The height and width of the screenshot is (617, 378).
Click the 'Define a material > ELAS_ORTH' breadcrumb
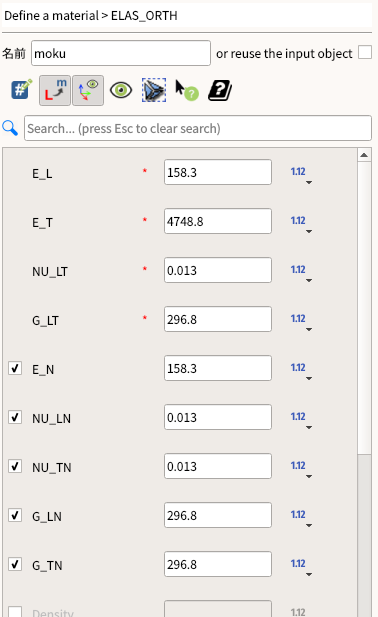(91, 16)
